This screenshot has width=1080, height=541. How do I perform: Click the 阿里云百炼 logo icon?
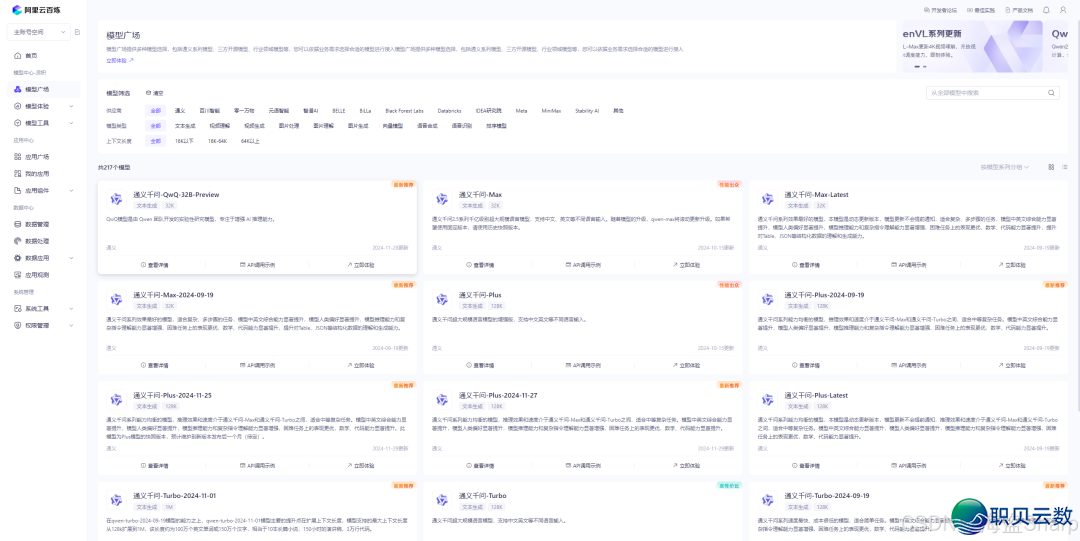click(x=17, y=10)
